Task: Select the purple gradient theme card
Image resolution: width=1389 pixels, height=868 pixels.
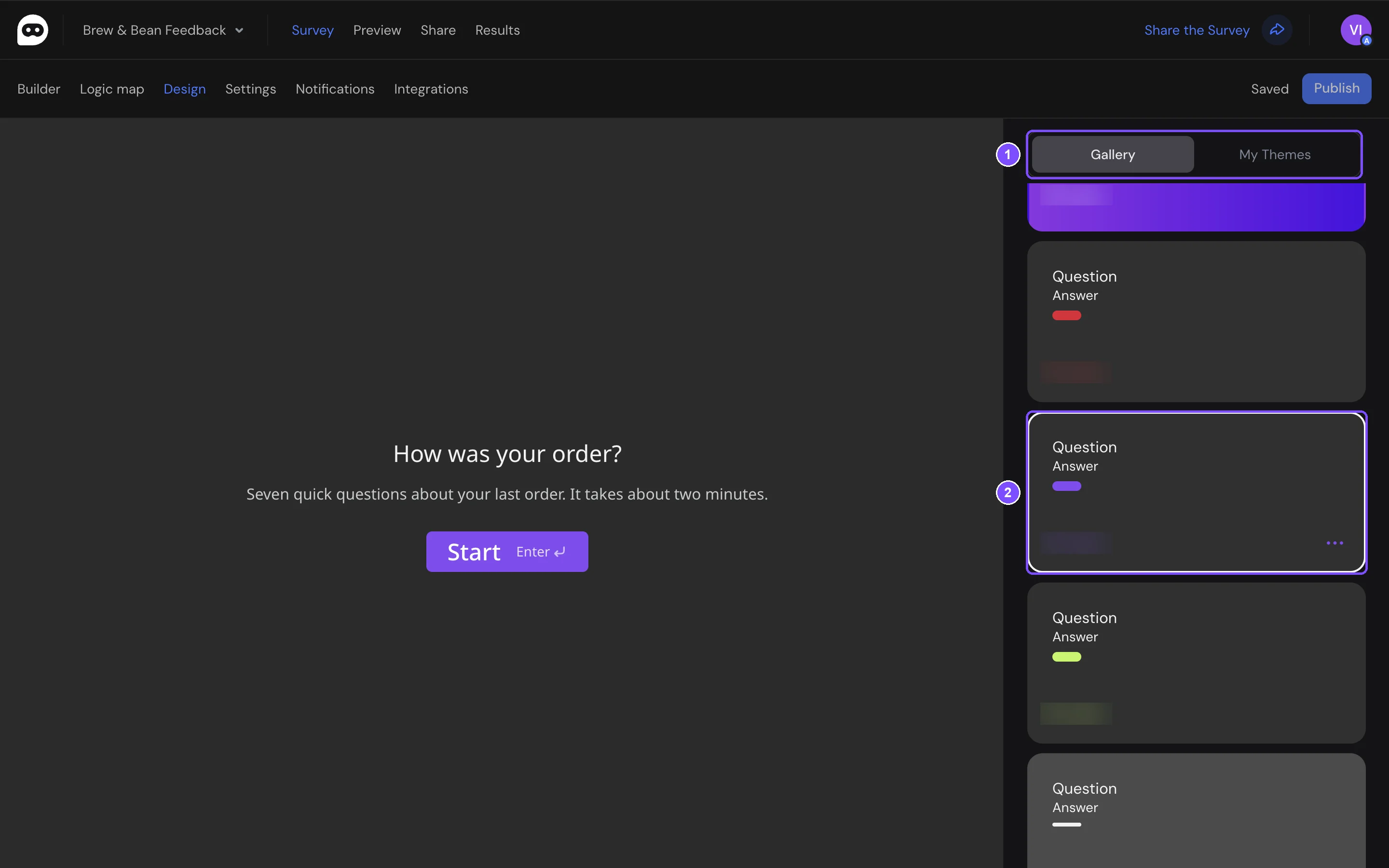Action: coord(1196,207)
